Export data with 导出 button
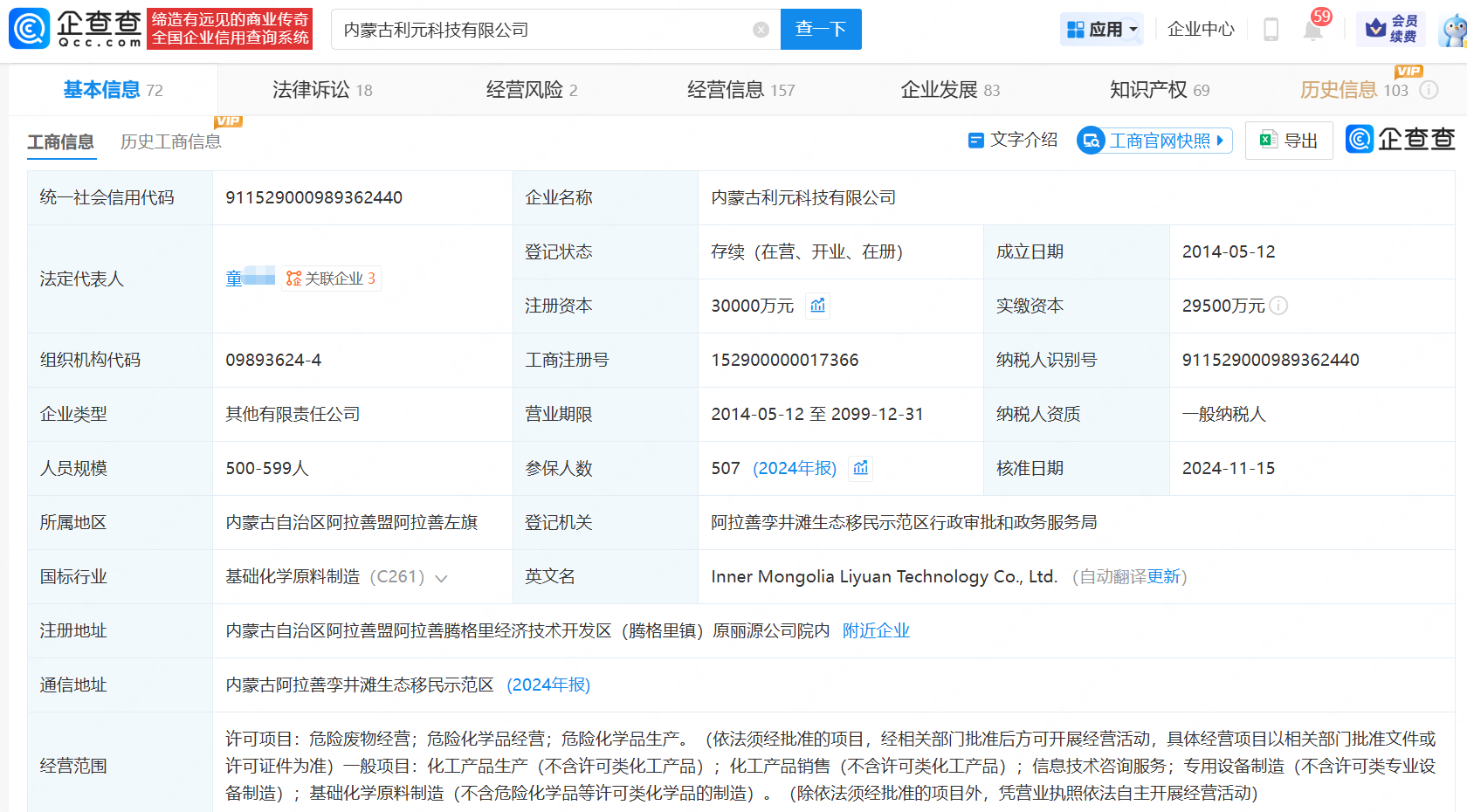1467x812 pixels. click(x=1289, y=141)
